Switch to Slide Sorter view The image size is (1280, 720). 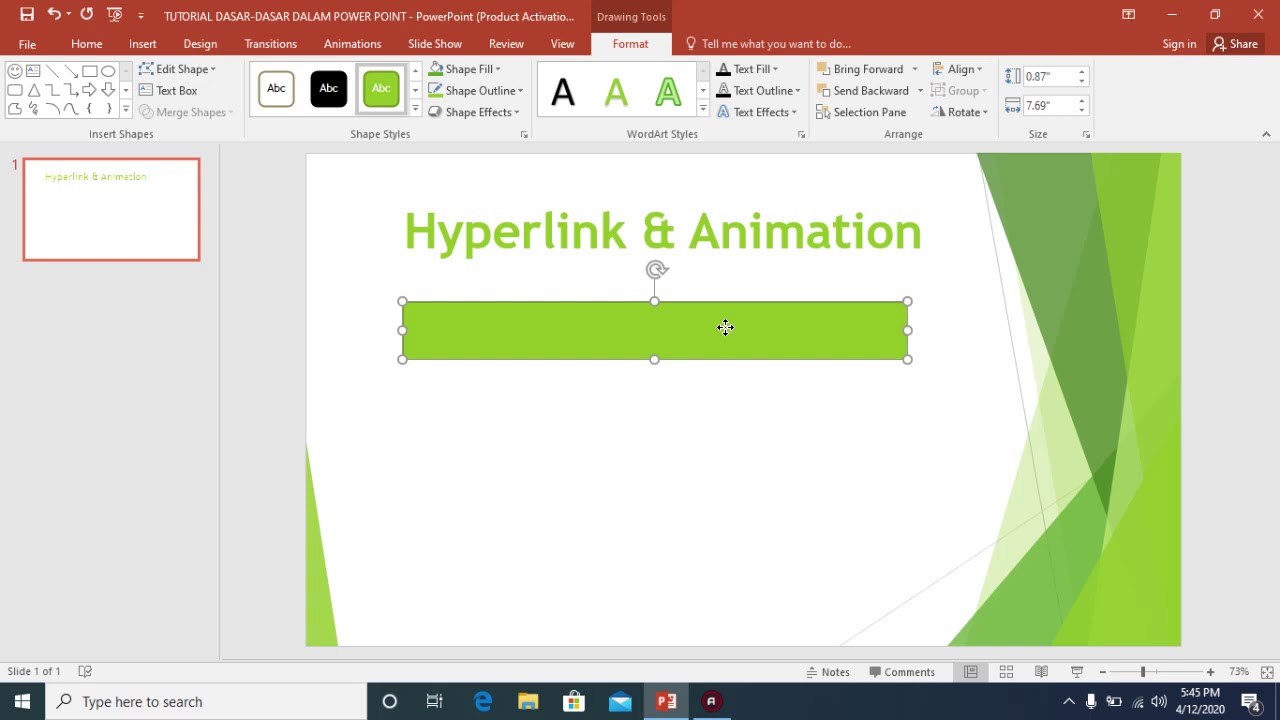[x=1006, y=672]
